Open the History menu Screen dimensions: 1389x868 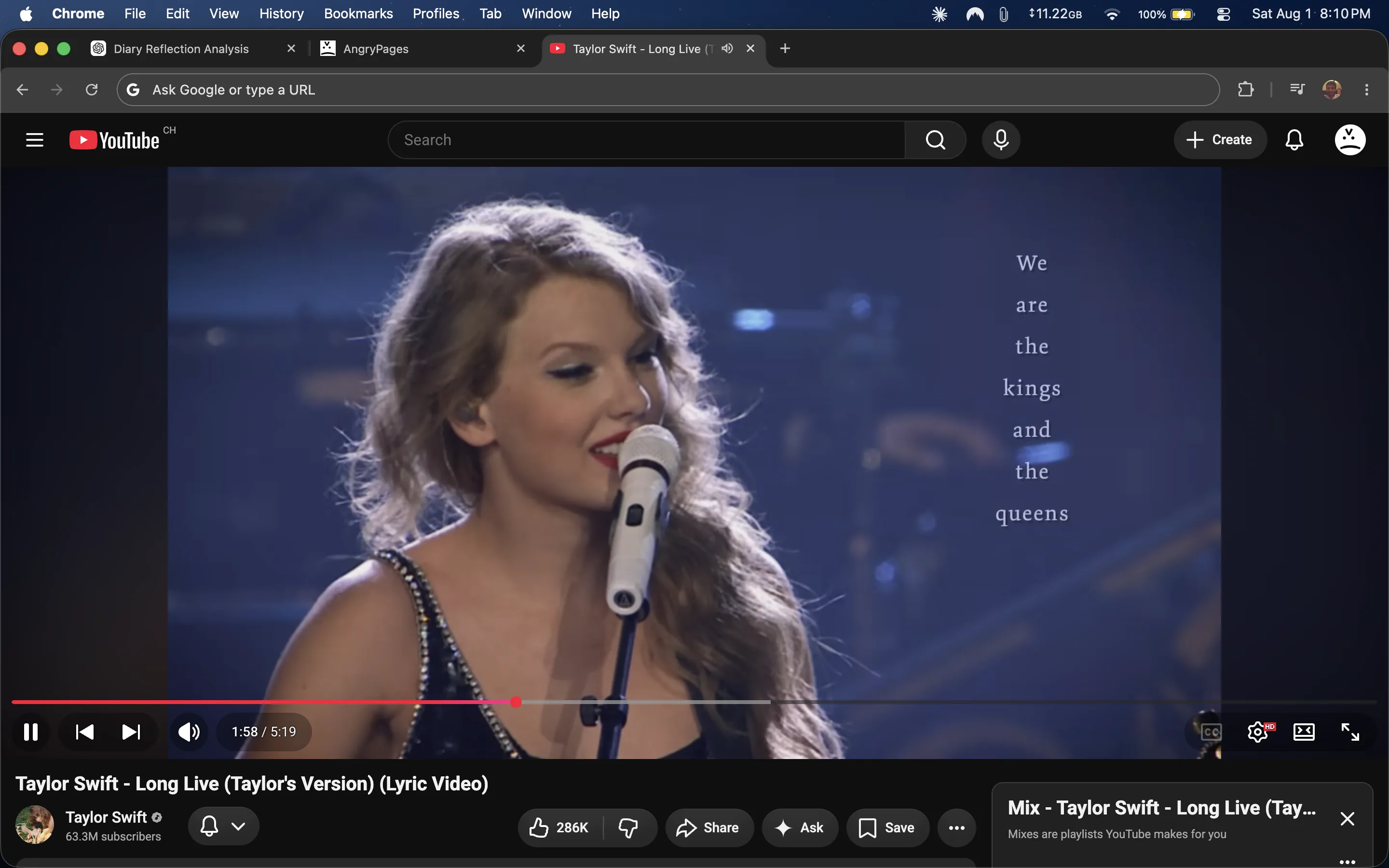[281, 14]
